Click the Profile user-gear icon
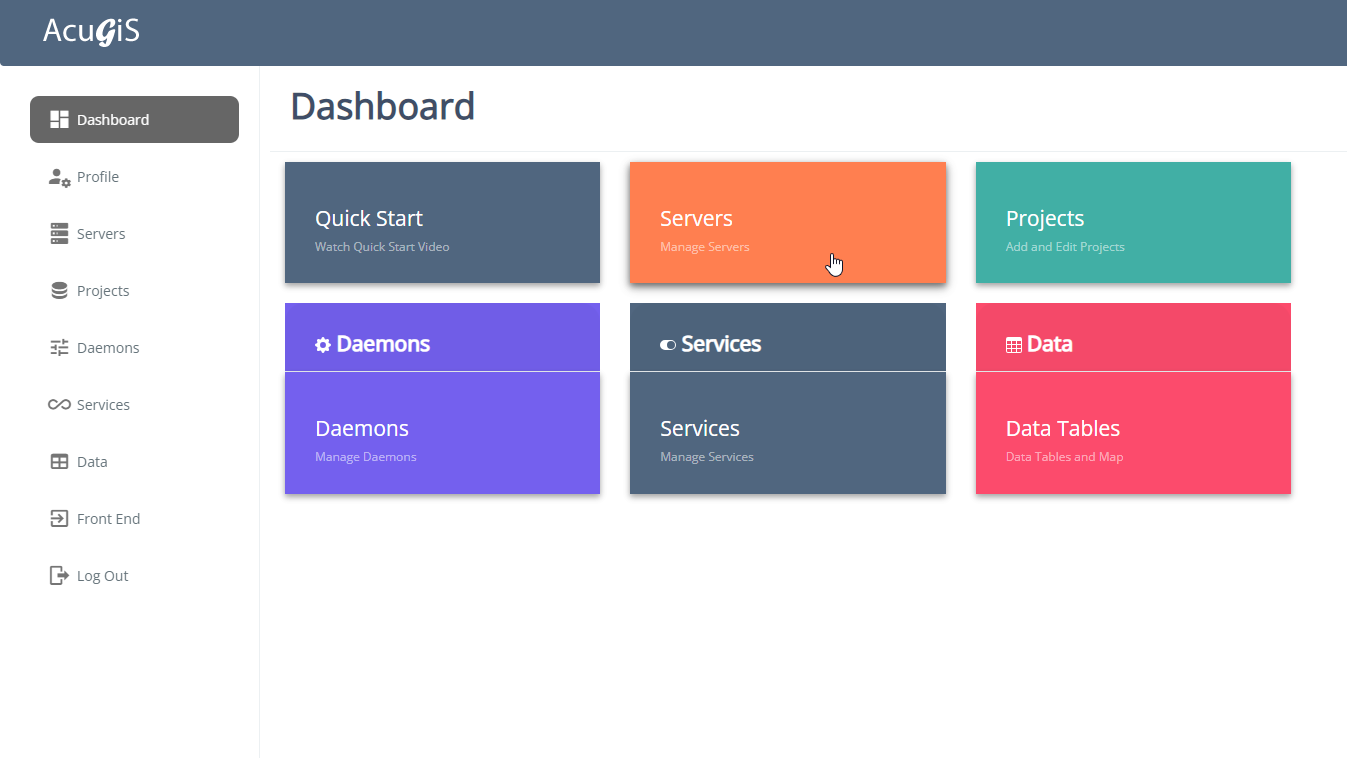This screenshot has width=1347, height=758. (x=59, y=177)
